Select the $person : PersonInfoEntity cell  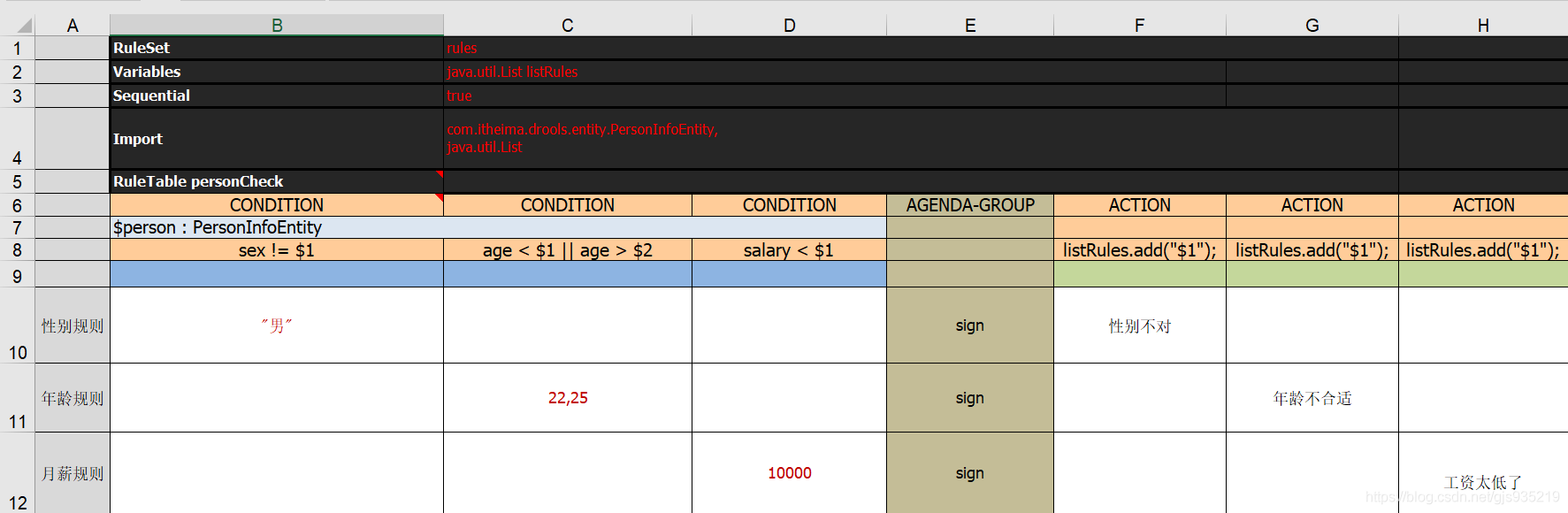pos(498,227)
